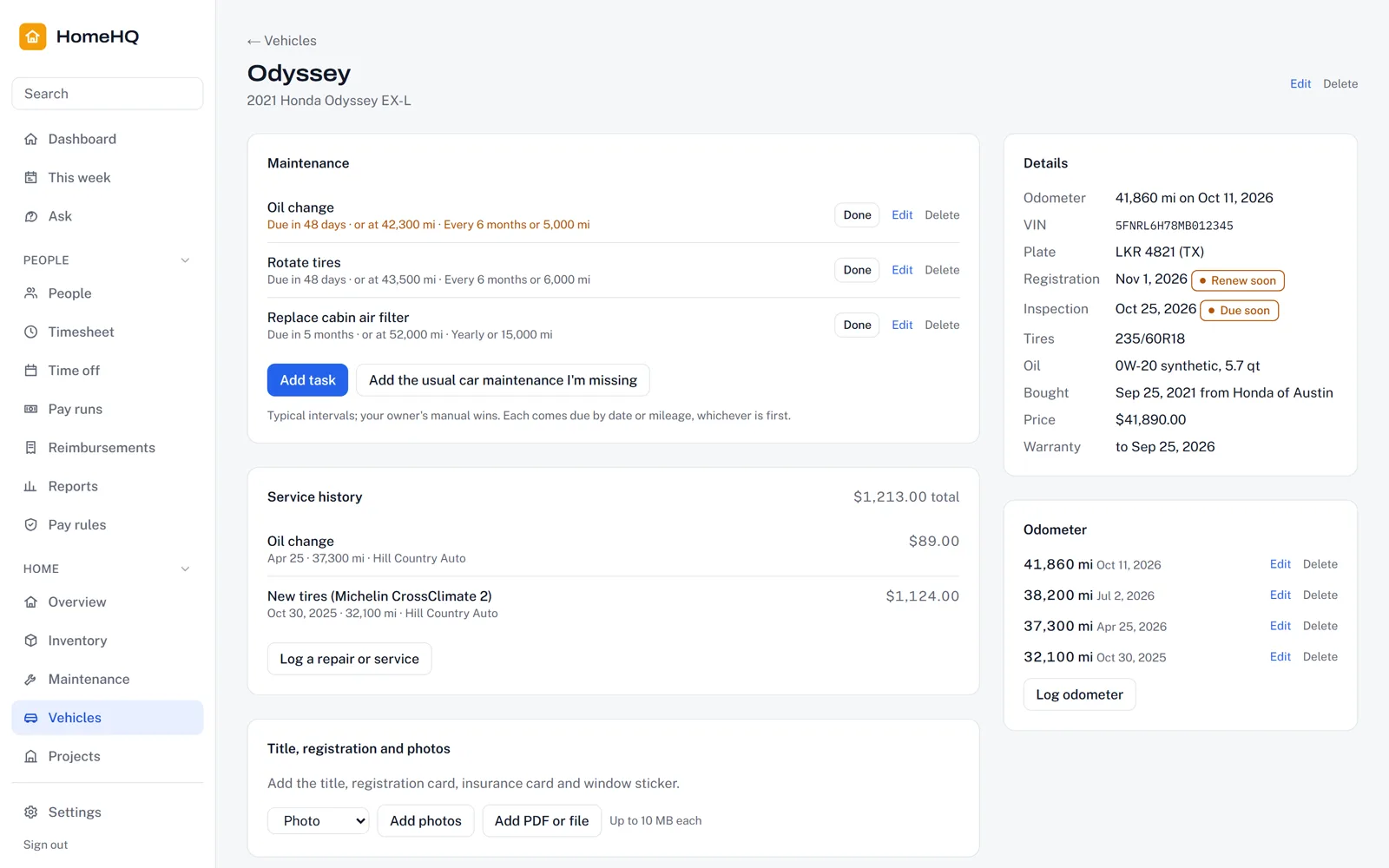Click the Settings gear icon
The image size is (1389, 868).
point(31,812)
